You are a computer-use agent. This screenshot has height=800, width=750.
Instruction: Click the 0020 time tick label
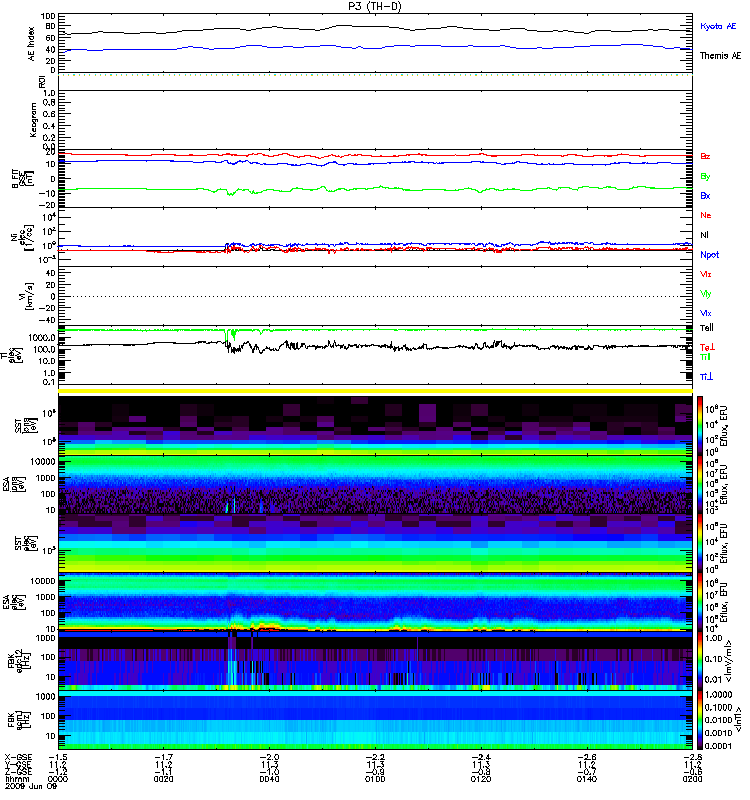tap(163, 779)
